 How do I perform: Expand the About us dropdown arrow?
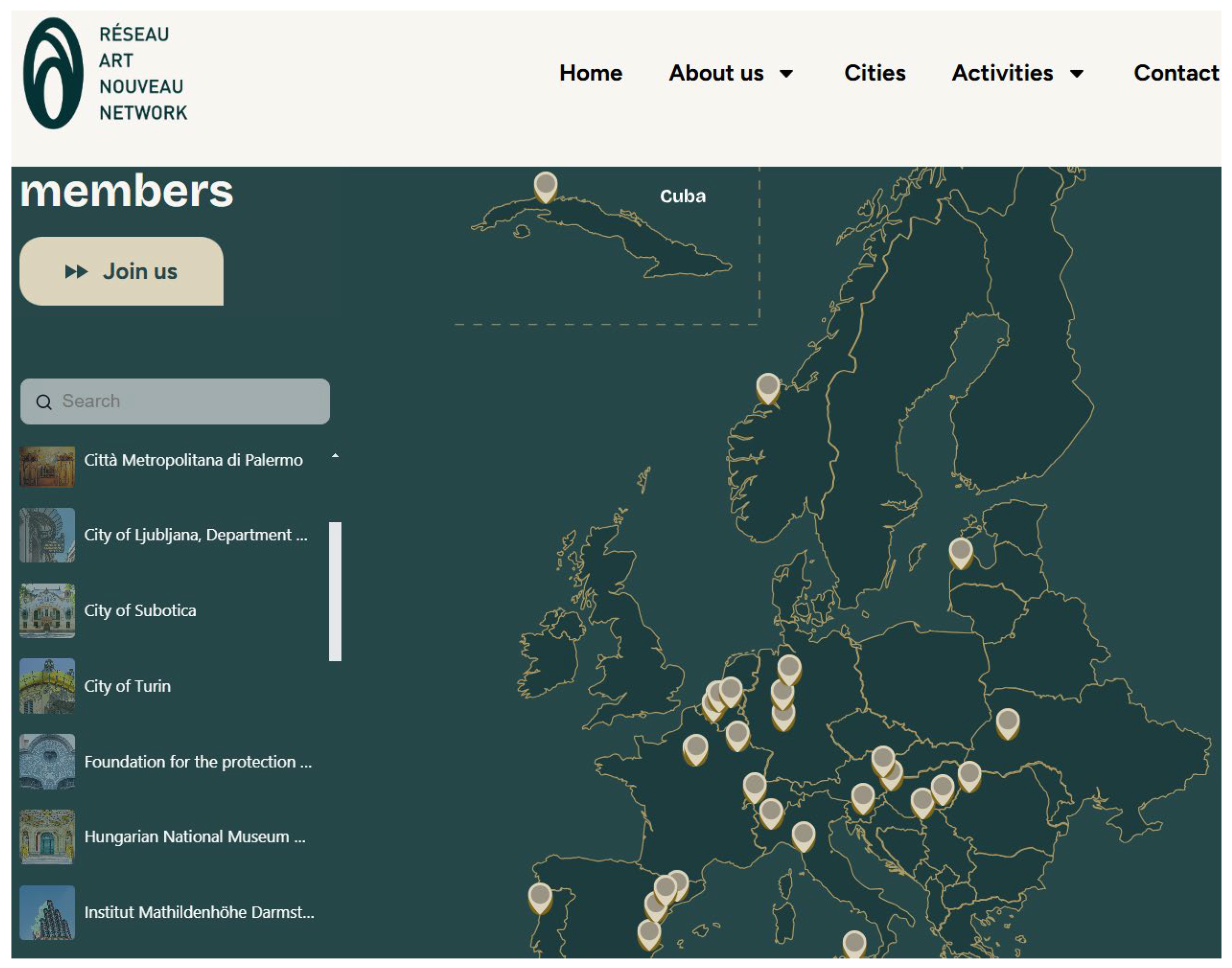786,74
